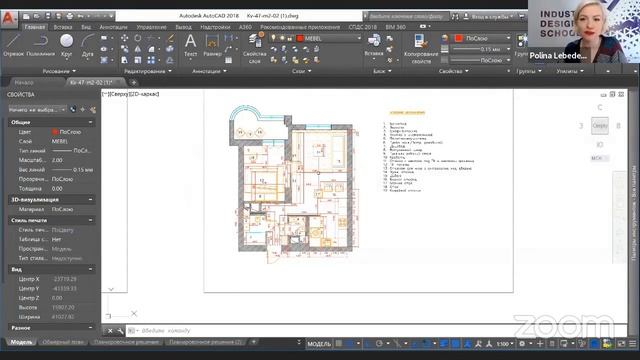Open the selection dropdown in Свойства palette
The image size is (640, 360).
pos(37,109)
